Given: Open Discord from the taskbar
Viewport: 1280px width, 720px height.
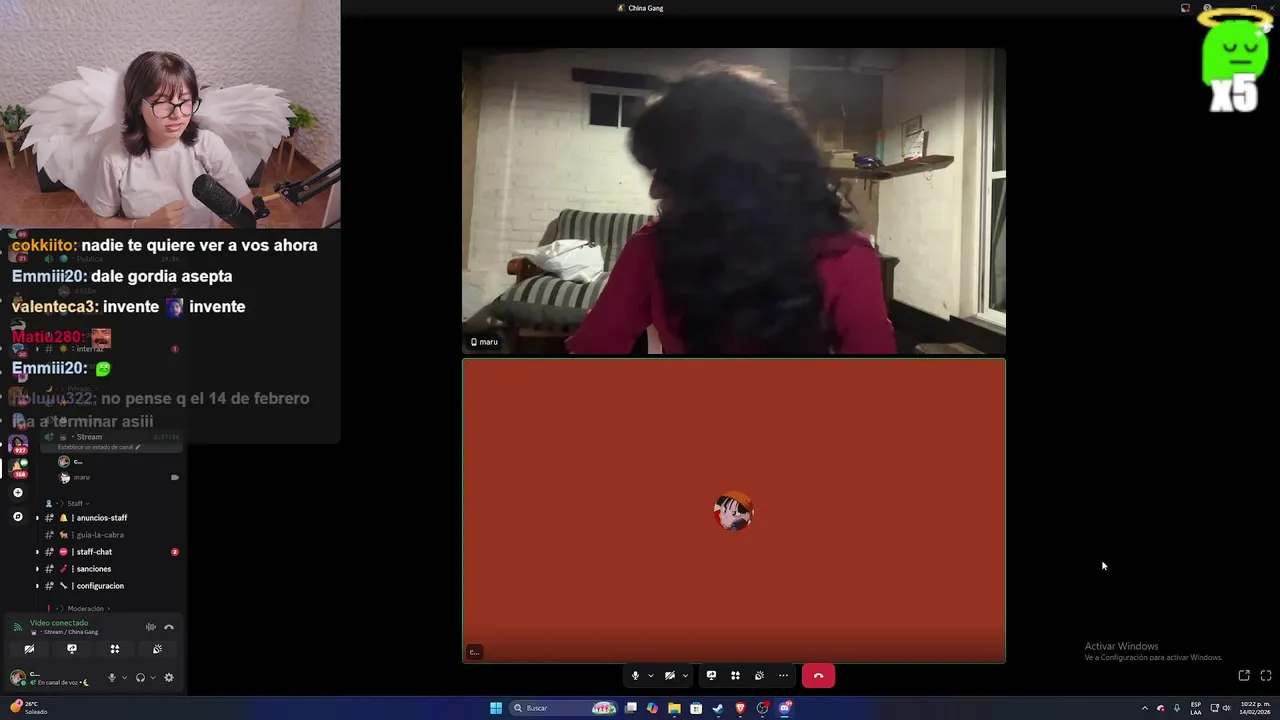Looking at the screenshot, I should pos(785,708).
